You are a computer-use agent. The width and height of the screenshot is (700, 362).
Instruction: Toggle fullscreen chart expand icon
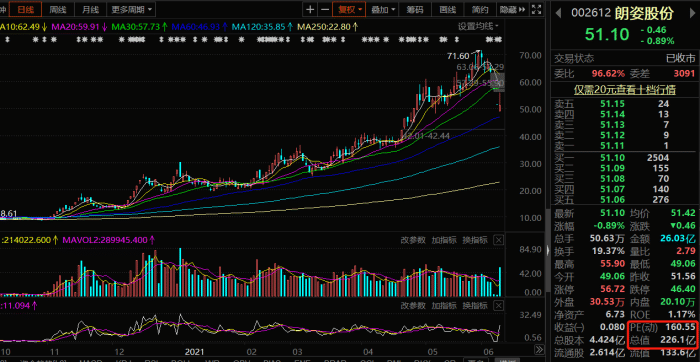coord(537,9)
